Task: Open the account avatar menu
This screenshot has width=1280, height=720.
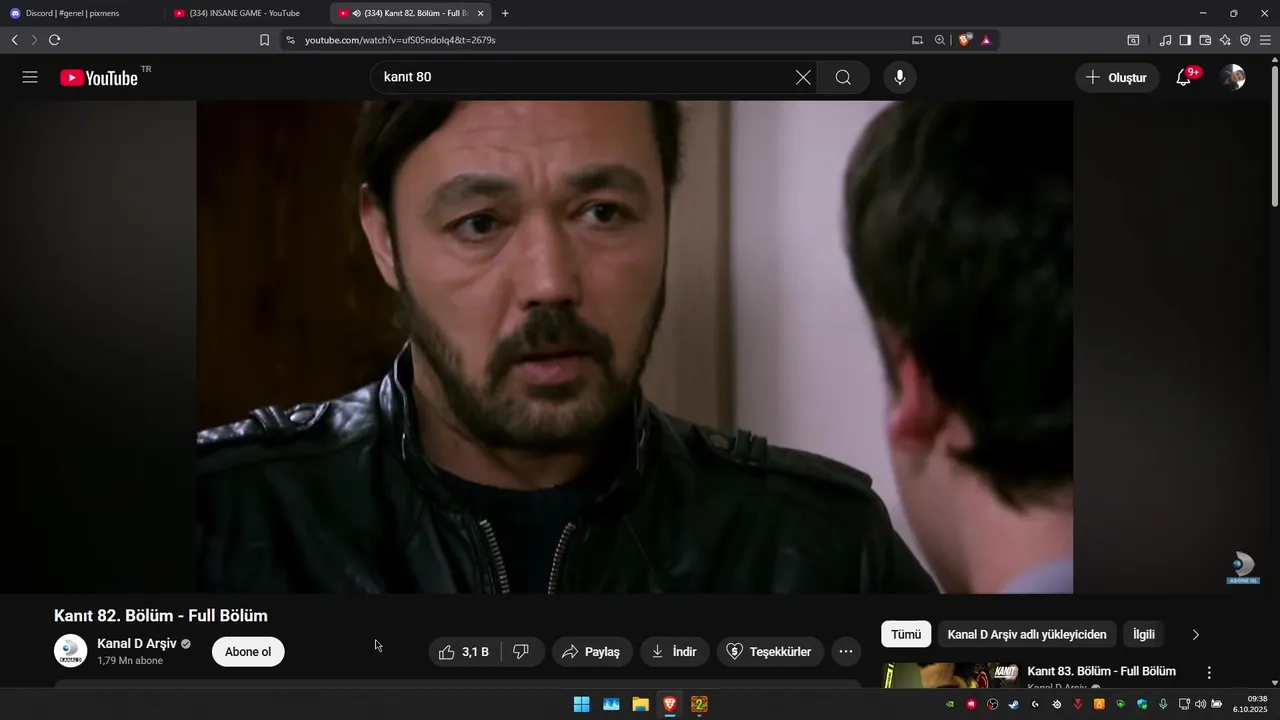Action: pos(1233,77)
